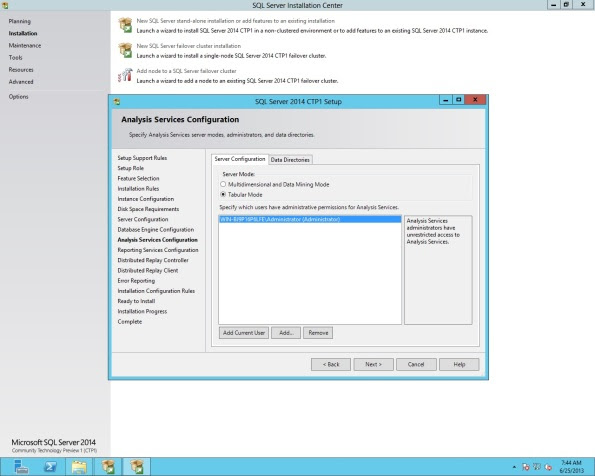Switch to first SQL Server setup taskbar icon

click(x=108, y=467)
